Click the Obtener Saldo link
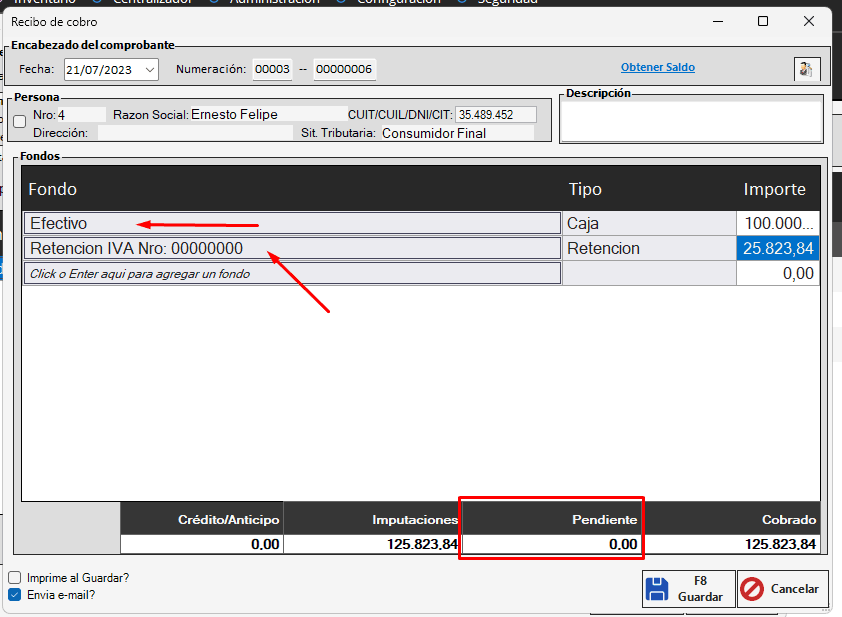This screenshot has height=617, width=842. coord(657,67)
